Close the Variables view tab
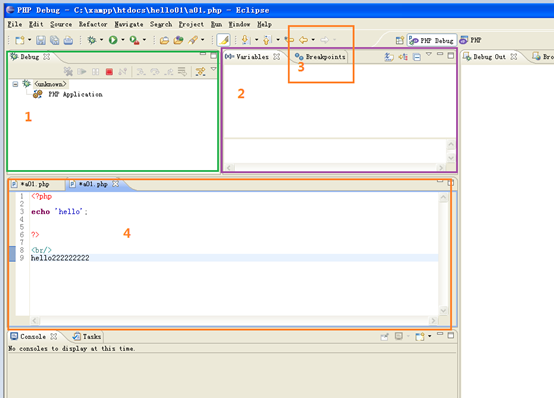The image size is (554, 398). click(277, 57)
